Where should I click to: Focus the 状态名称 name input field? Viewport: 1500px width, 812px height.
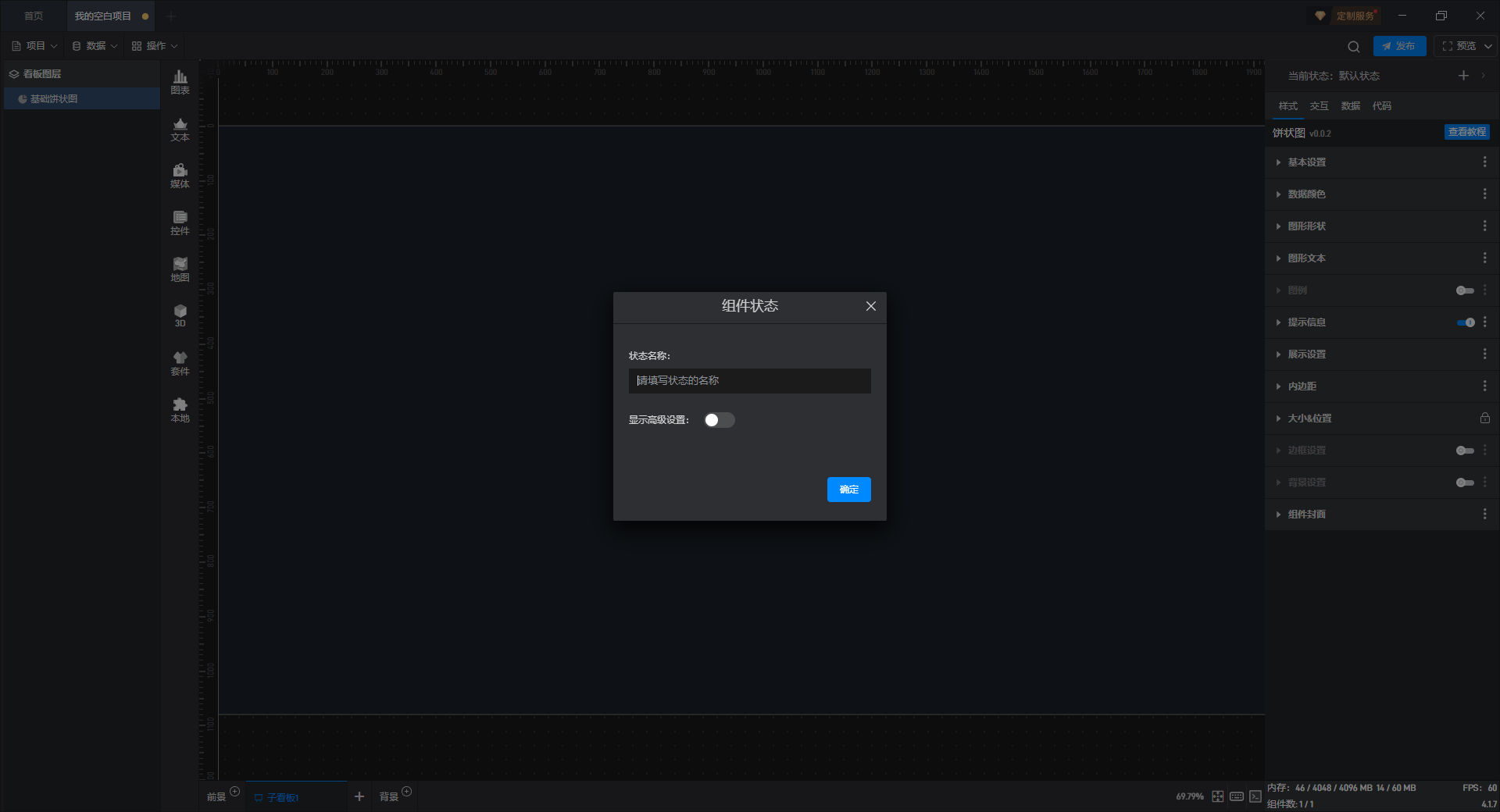750,381
